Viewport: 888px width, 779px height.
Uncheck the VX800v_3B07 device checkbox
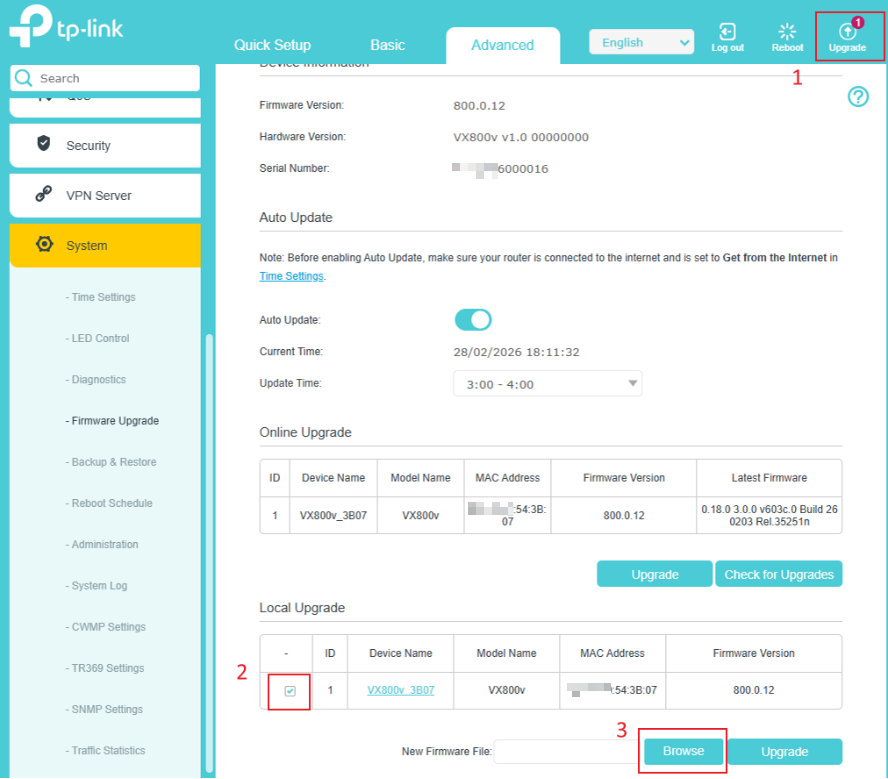(x=290, y=691)
